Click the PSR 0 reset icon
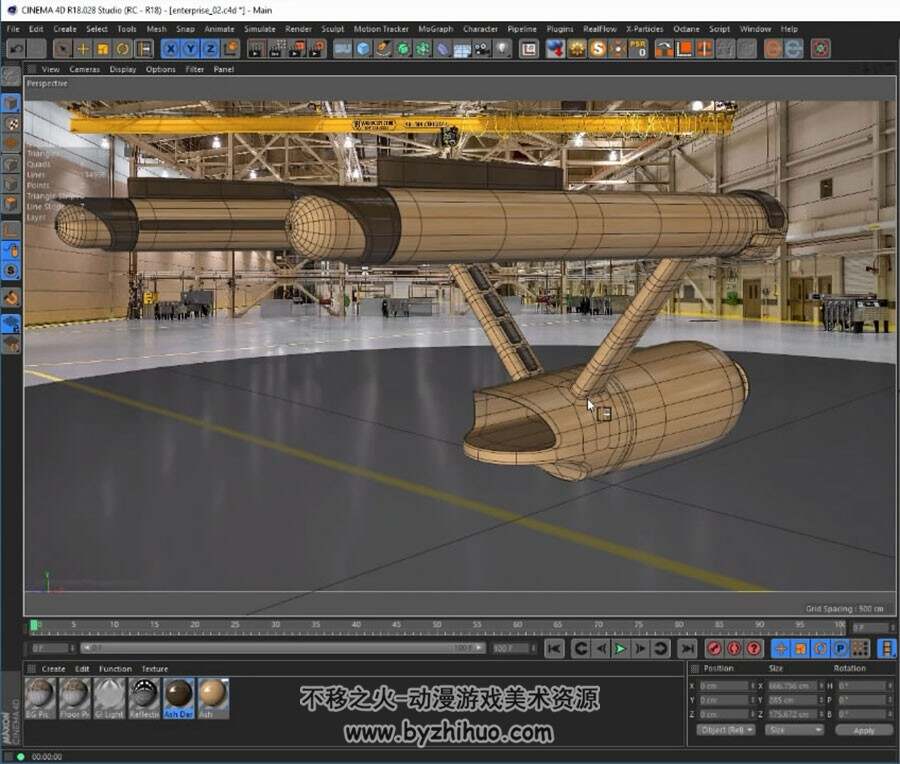This screenshot has width=900, height=764. pos(638,49)
